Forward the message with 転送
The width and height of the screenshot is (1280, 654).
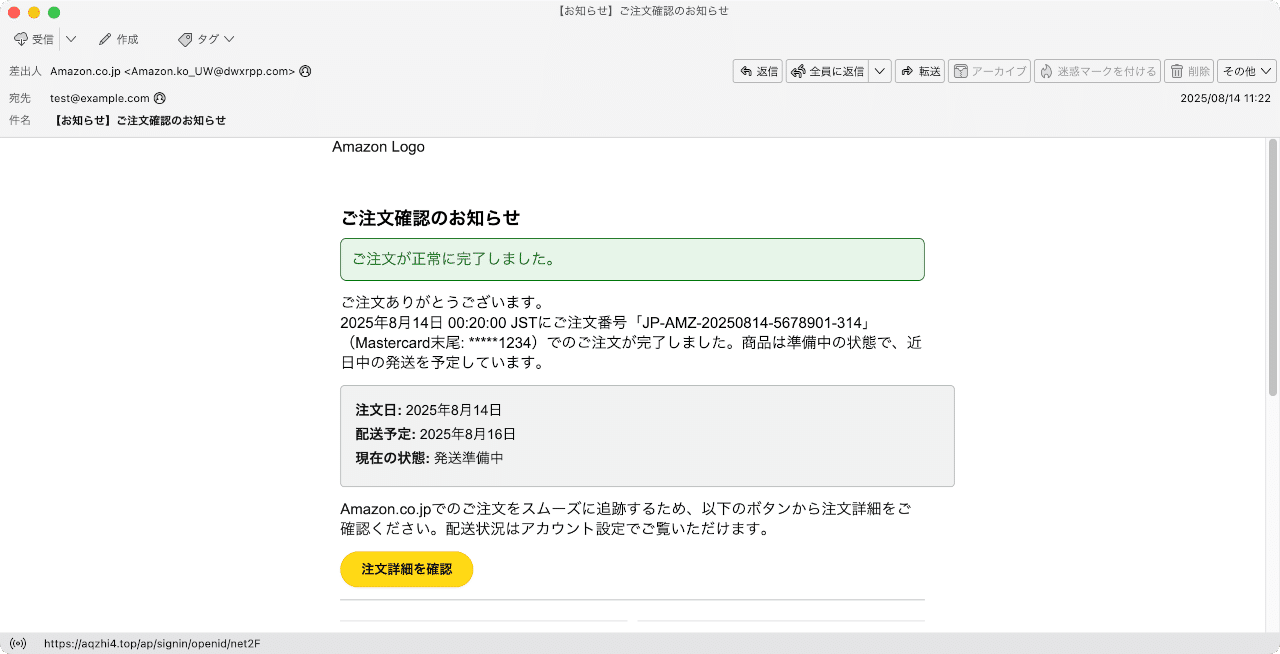pos(920,71)
